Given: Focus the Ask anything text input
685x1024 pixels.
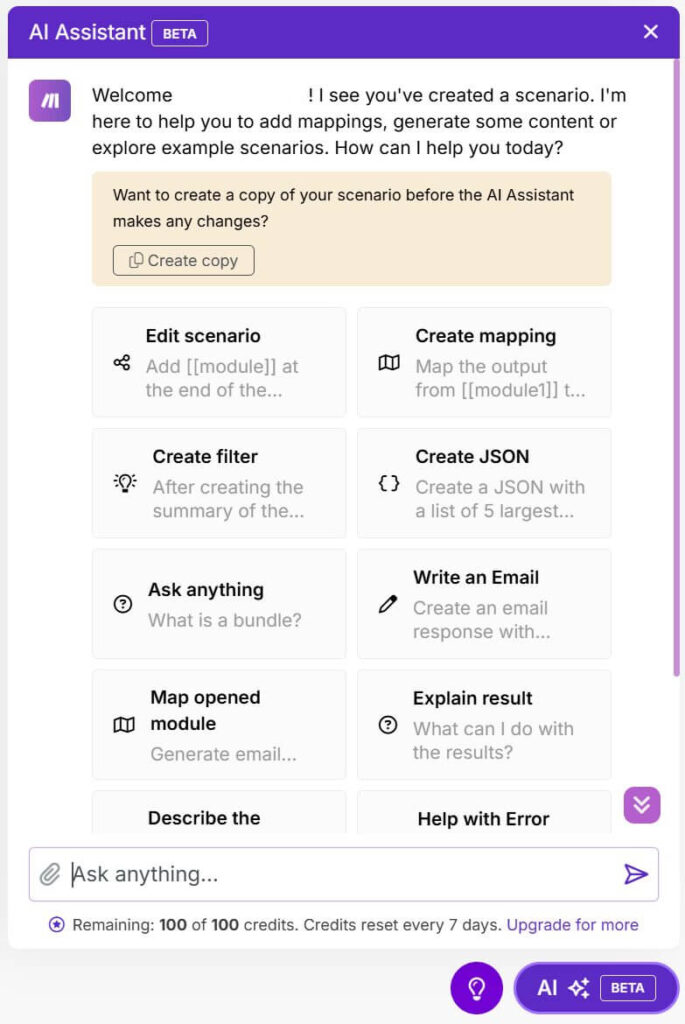Looking at the screenshot, I should 340,875.
